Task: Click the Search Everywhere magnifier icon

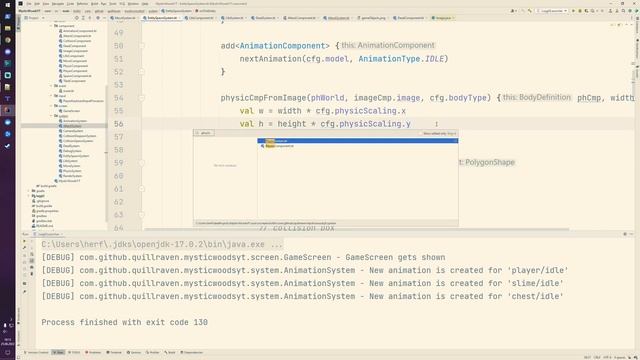Action: 623,11
